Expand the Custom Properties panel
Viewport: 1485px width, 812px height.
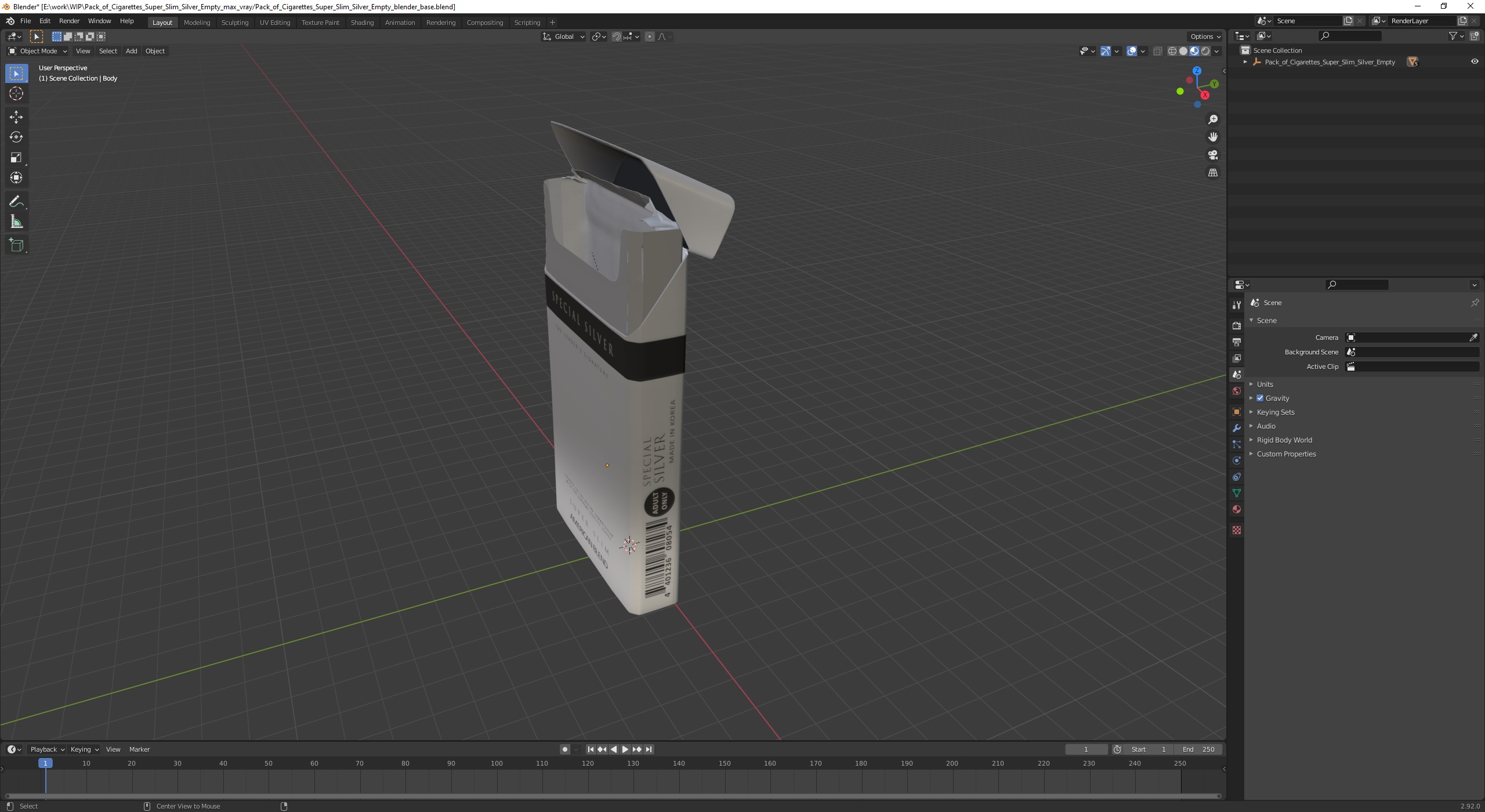click(x=1286, y=454)
